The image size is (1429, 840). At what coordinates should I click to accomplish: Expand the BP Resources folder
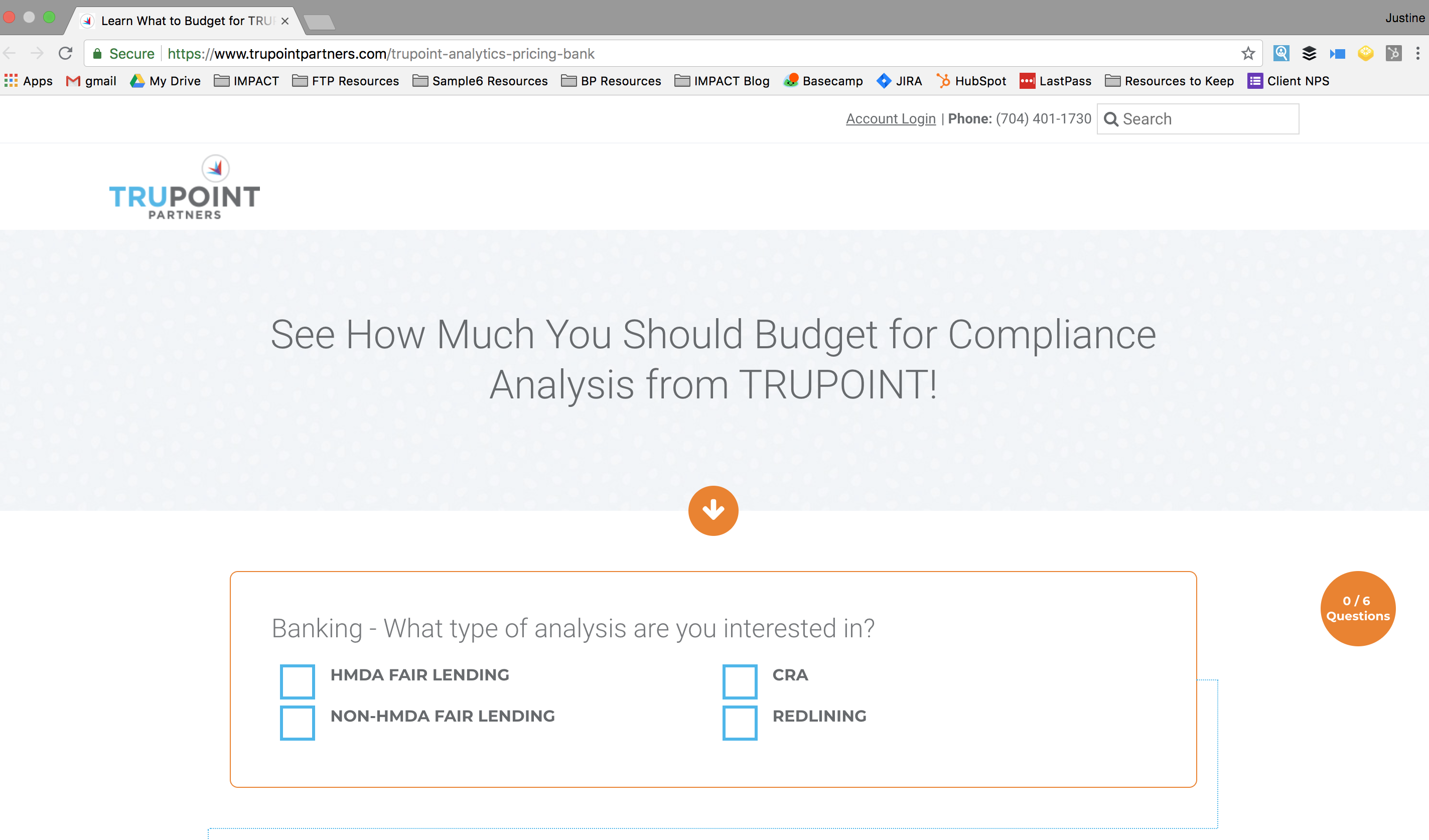(x=611, y=81)
